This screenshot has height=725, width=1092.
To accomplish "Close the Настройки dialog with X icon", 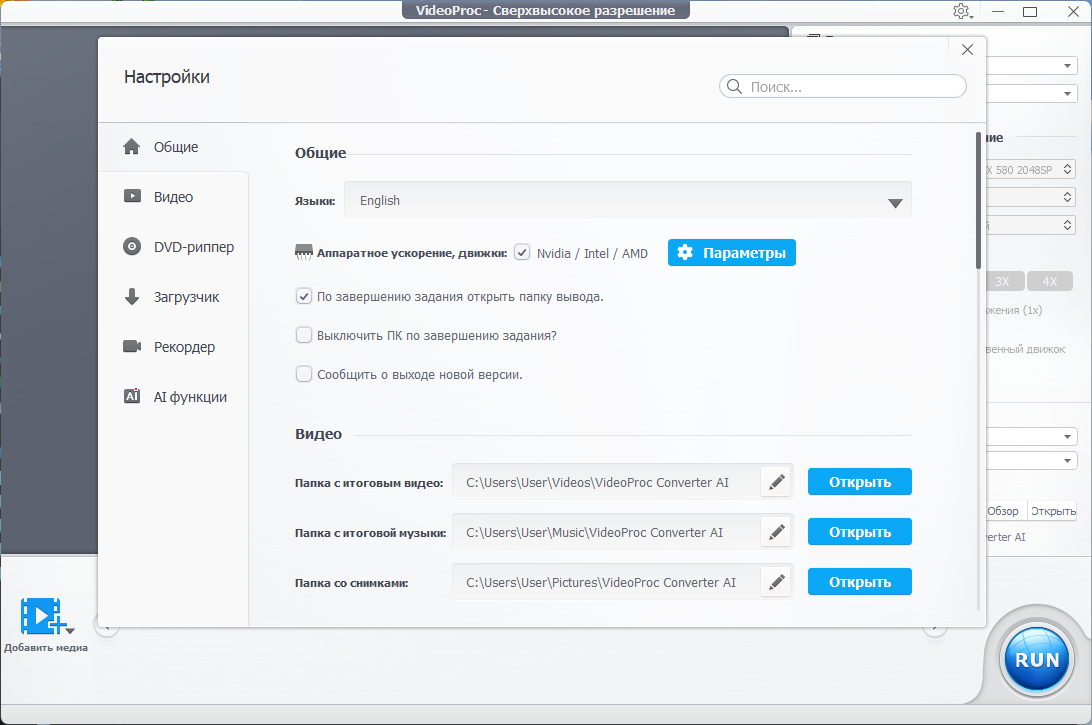I will (x=967, y=50).
